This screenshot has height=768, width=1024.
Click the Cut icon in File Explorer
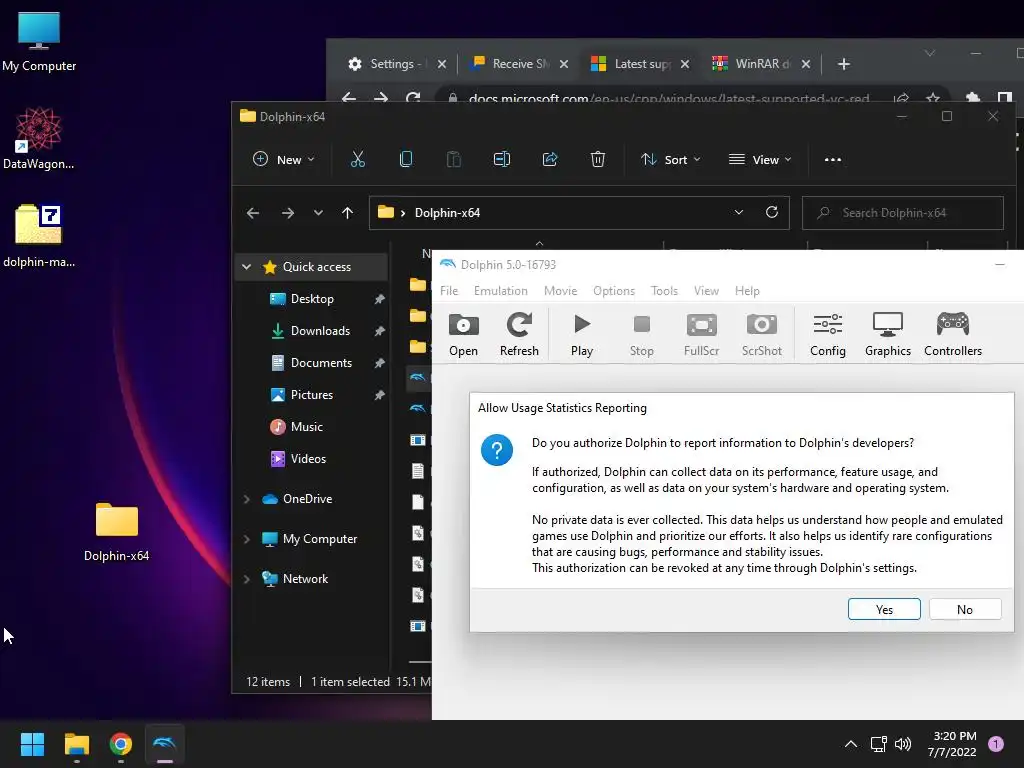tap(358, 159)
